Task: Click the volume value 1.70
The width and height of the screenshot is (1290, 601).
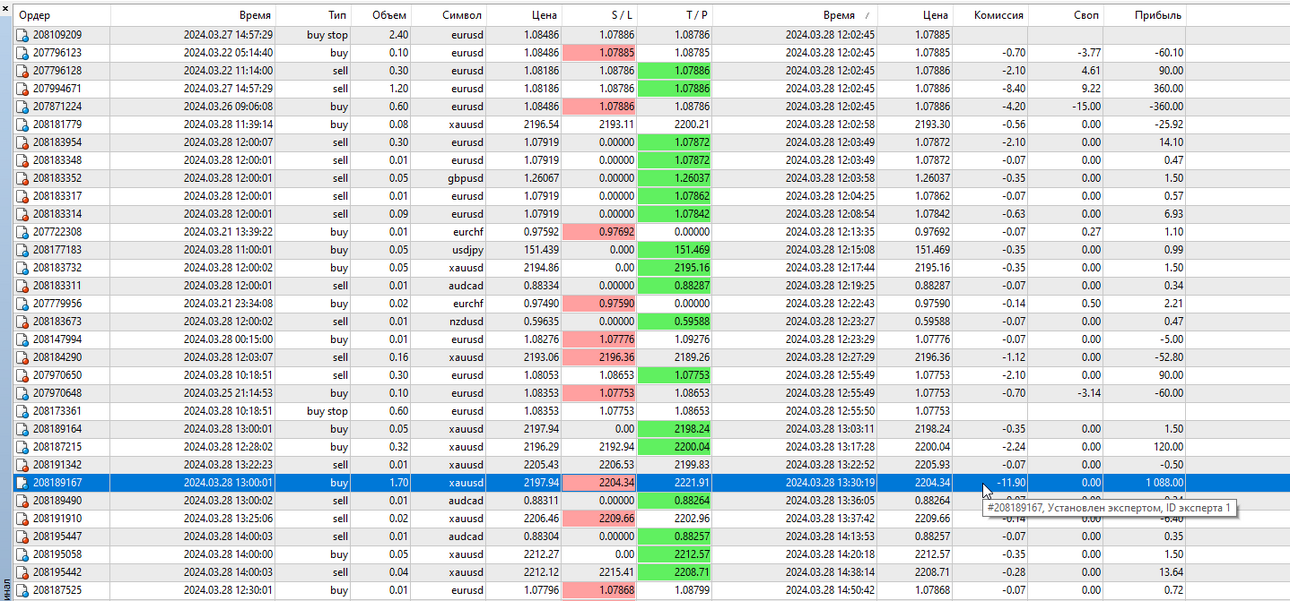Action: coord(397,483)
